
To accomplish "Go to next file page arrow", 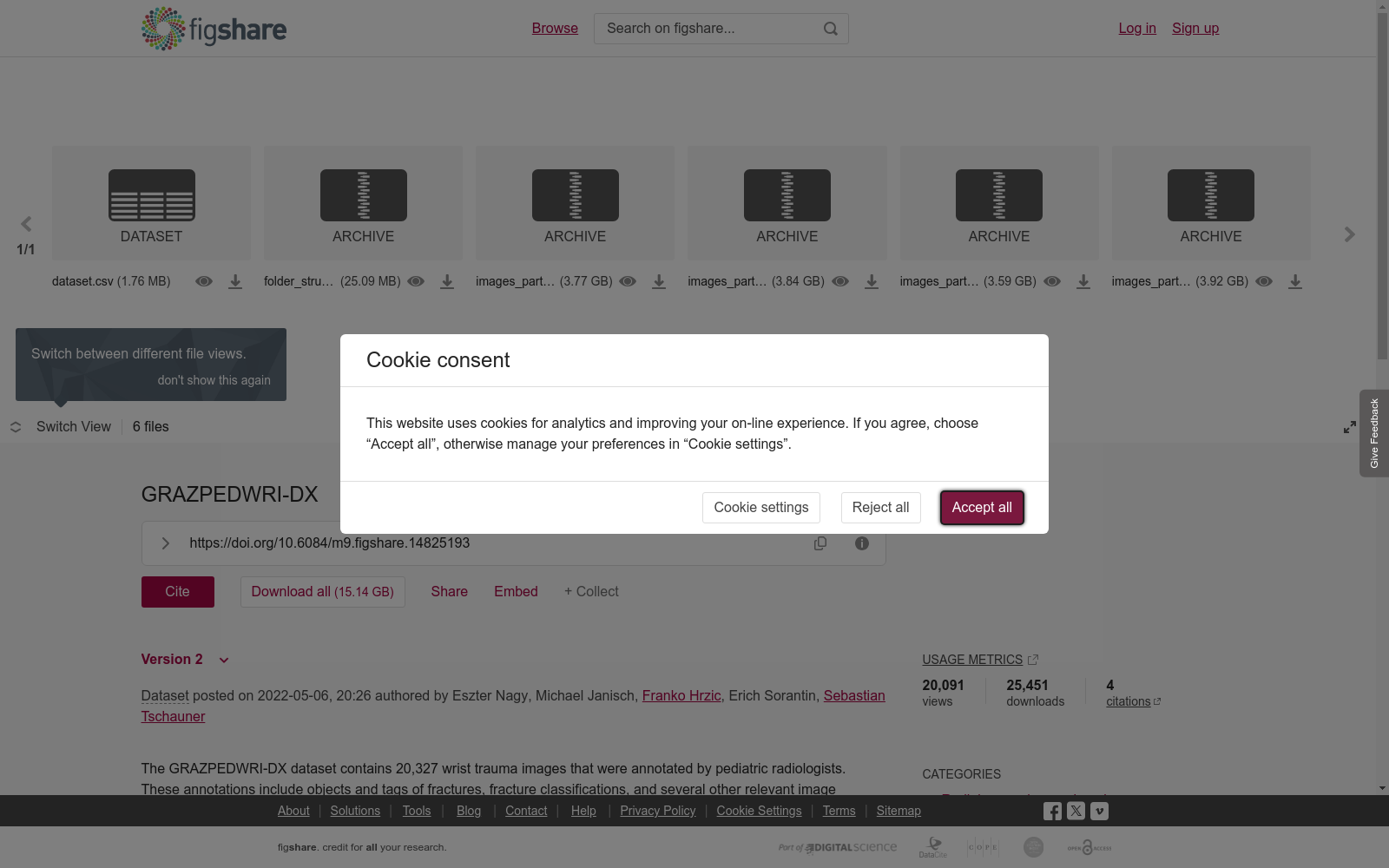I will coord(1350,234).
